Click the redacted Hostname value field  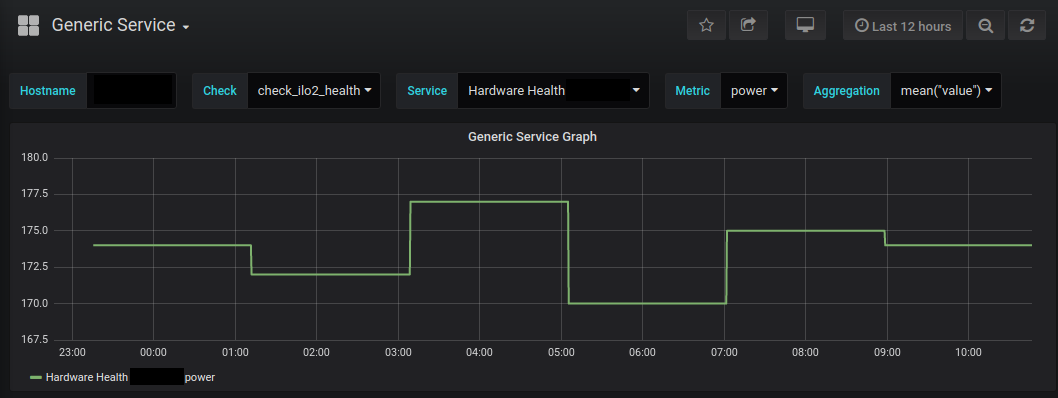132,90
